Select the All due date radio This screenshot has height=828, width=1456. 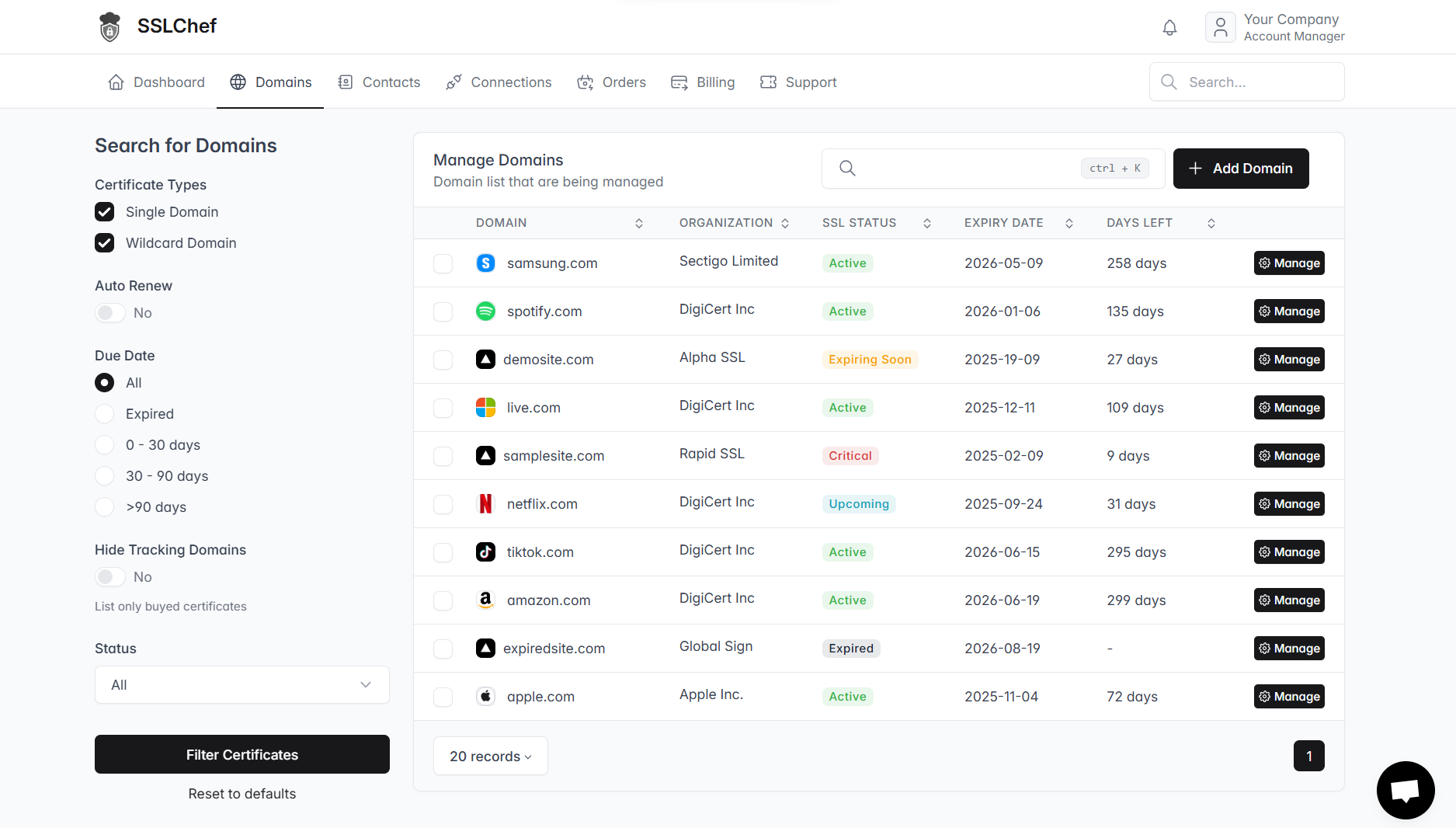pos(105,383)
